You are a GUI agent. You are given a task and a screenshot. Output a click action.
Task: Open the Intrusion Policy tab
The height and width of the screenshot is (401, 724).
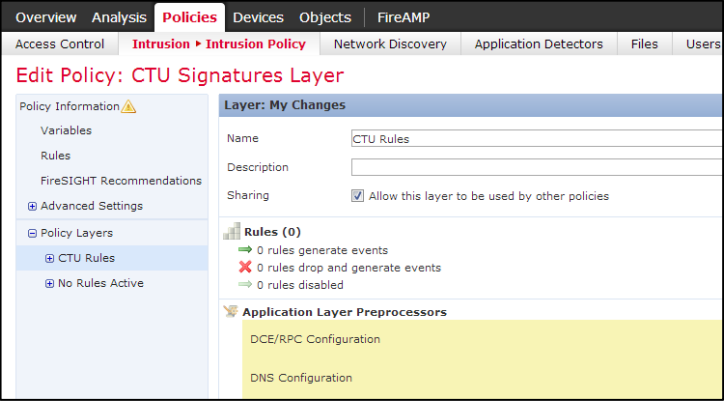pos(219,44)
